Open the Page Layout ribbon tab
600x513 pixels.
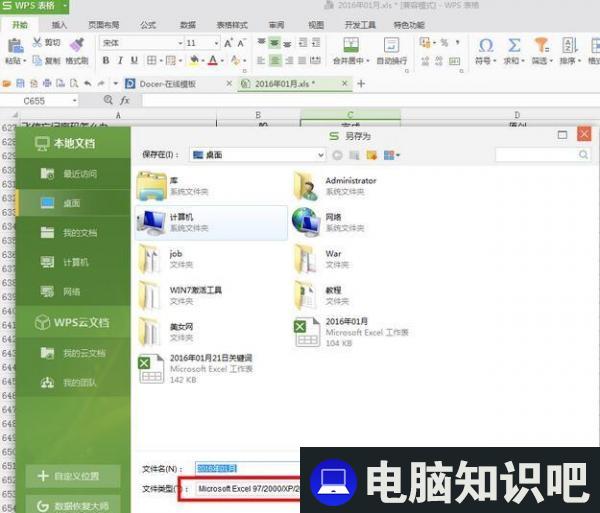point(104,25)
